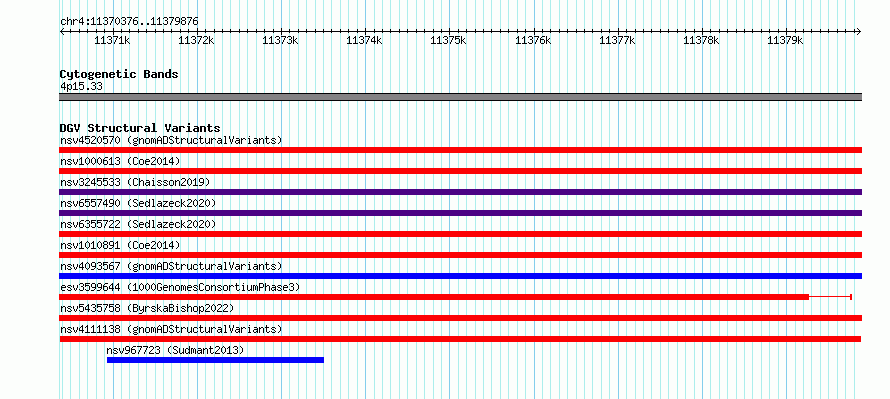Click the ruler's left arrowhead

(x=62, y=31)
